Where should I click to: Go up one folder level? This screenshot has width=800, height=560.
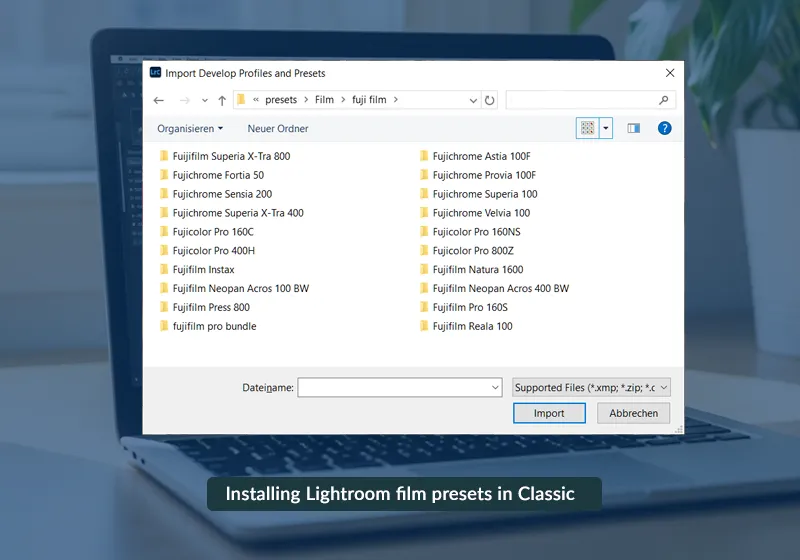point(222,100)
